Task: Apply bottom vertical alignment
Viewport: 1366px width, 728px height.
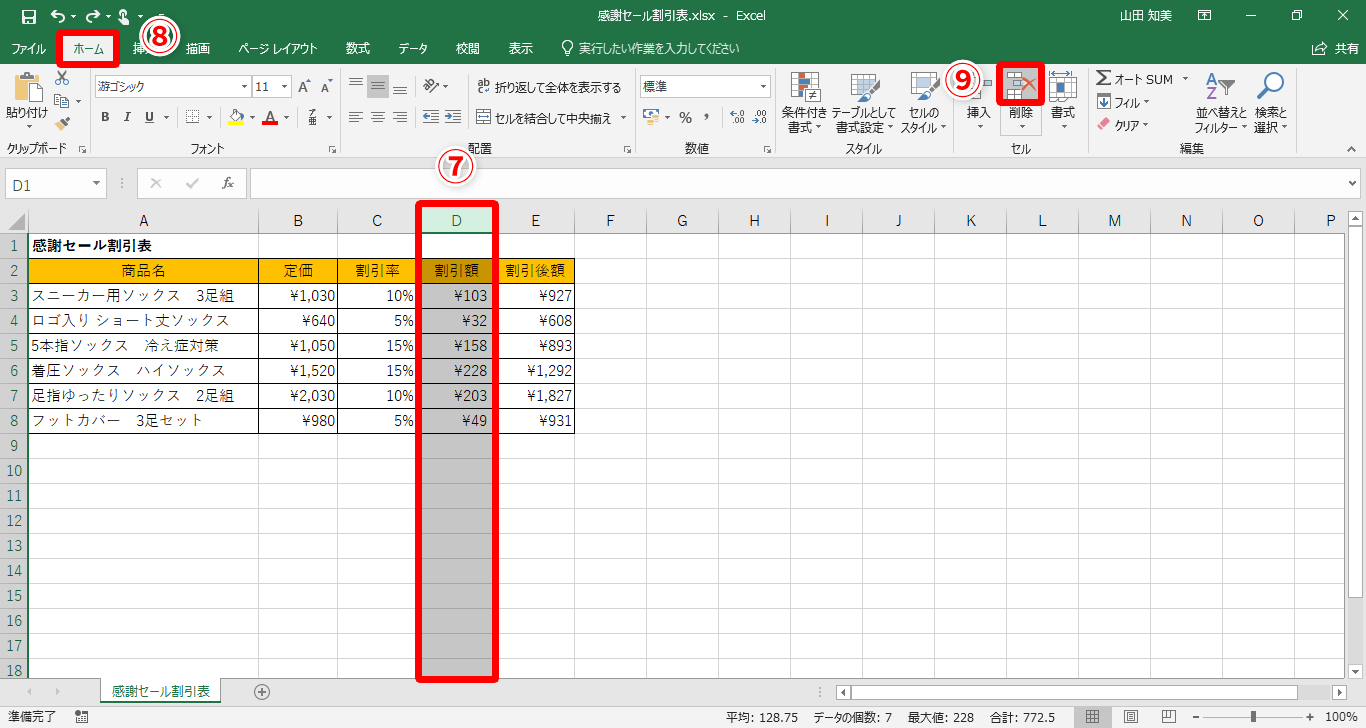Action: (x=400, y=87)
